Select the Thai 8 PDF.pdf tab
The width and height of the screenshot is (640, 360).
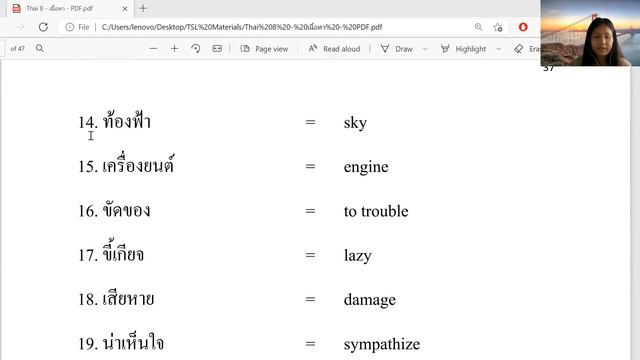point(69,8)
